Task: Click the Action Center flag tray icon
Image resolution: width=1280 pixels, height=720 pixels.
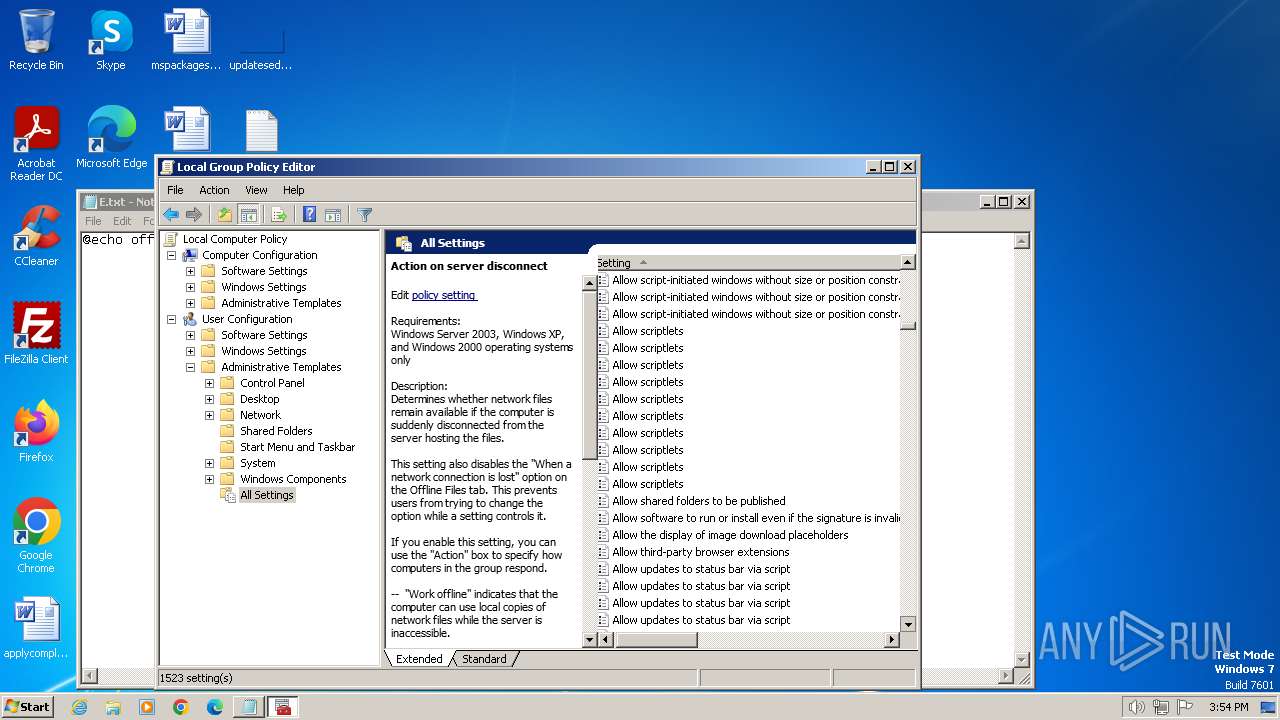Action: pyautogui.click(x=1184, y=707)
